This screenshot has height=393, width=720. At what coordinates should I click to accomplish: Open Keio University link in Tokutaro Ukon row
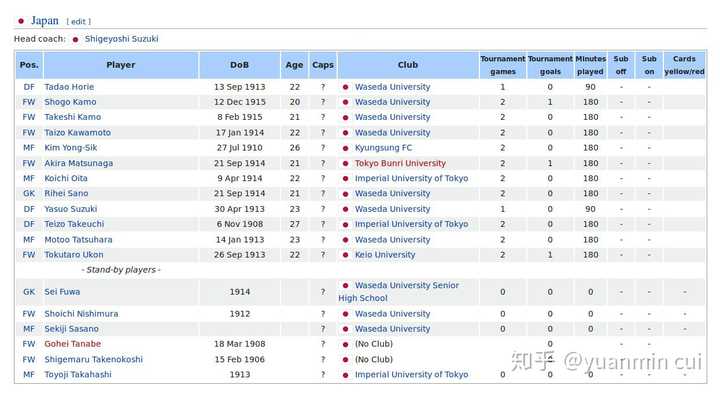point(385,255)
